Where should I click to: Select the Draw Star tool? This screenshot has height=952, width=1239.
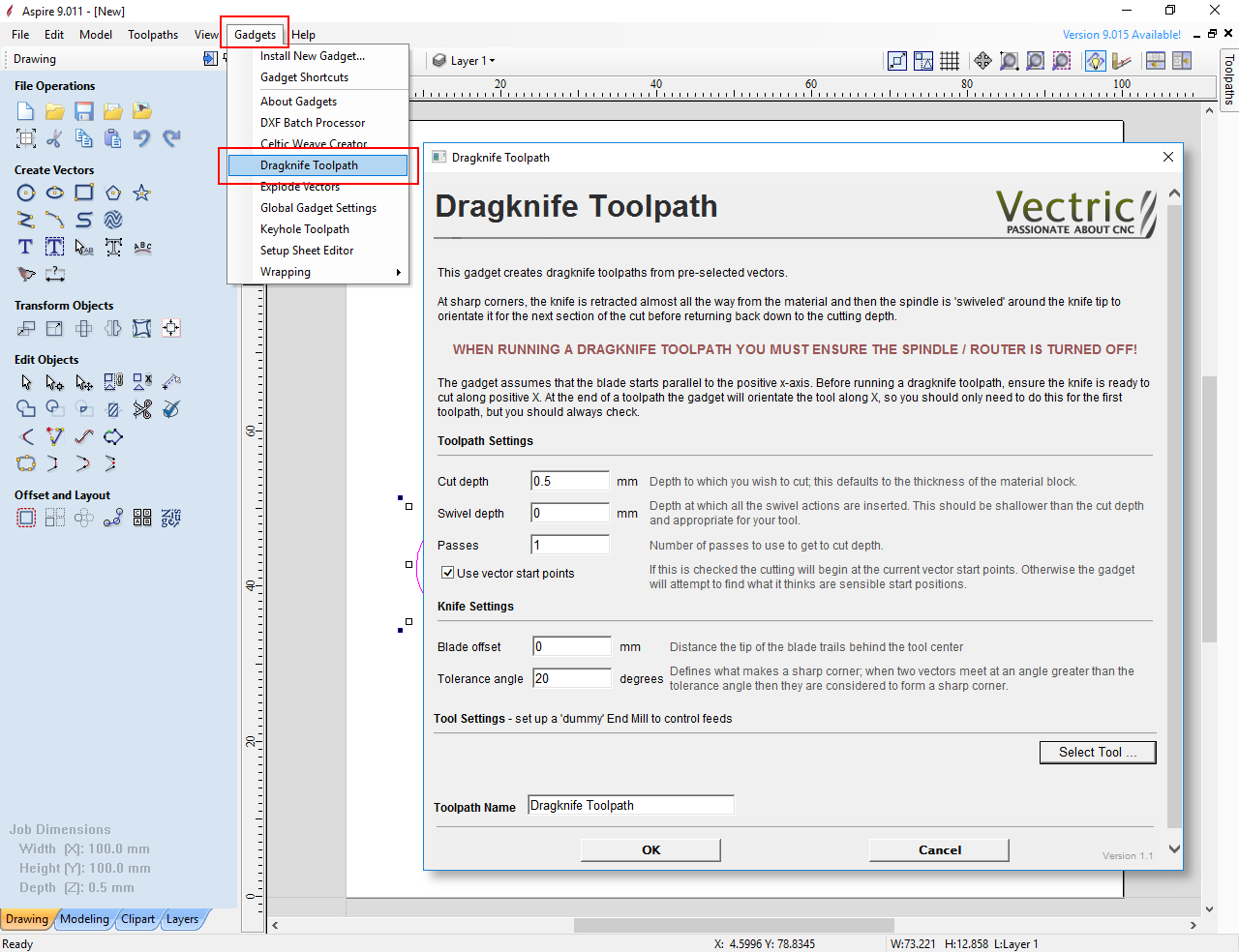(x=142, y=193)
